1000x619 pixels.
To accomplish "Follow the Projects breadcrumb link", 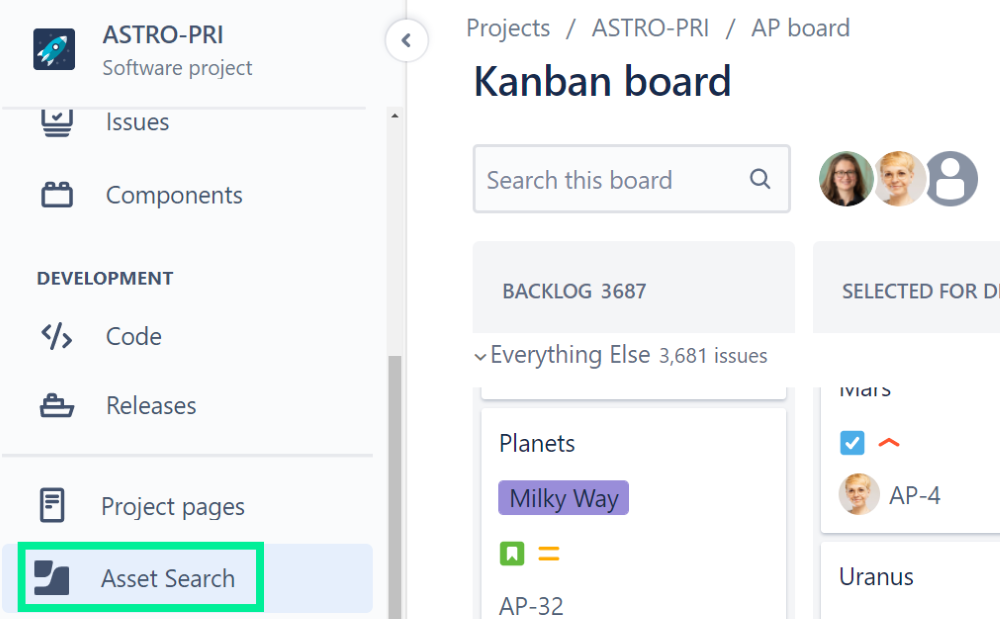I will point(508,28).
